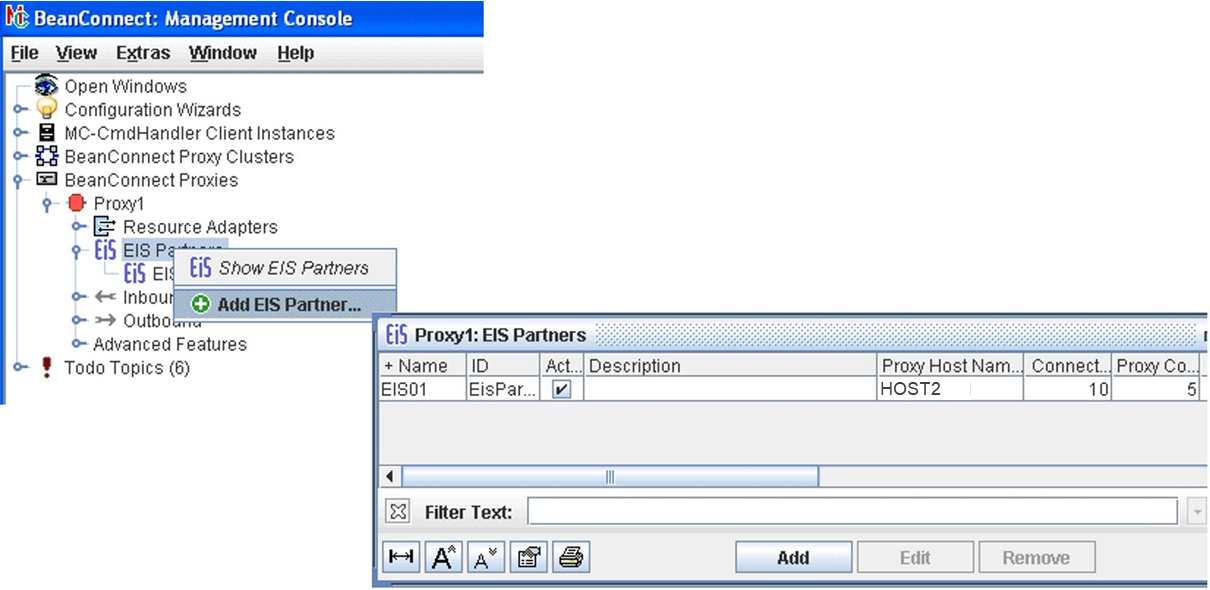This screenshot has width=1210, height=590.
Task: Select the Advanced Features tree item
Action: 170,344
